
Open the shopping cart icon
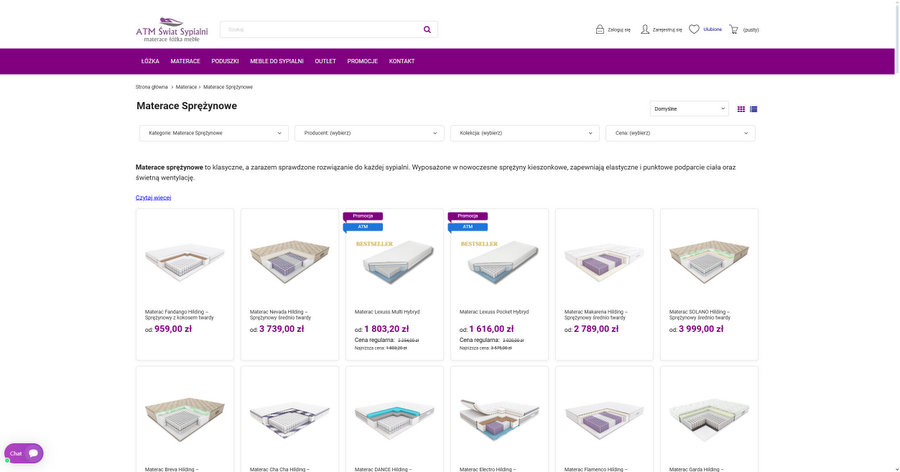(x=734, y=29)
